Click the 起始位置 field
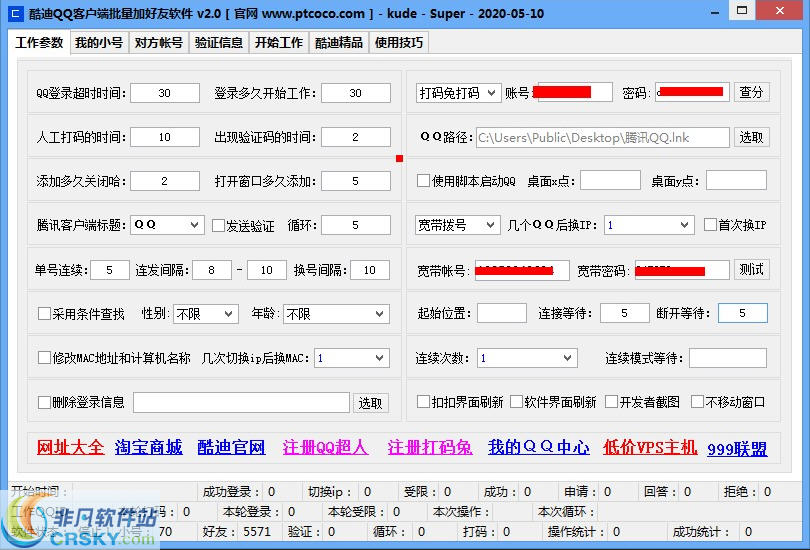This screenshot has width=810, height=550. pyautogui.click(x=502, y=313)
